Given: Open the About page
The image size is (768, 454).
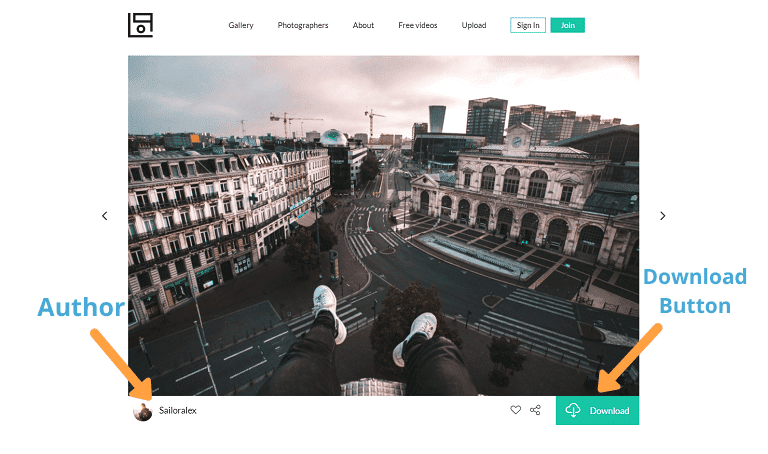Looking at the screenshot, I should point(363,25).
